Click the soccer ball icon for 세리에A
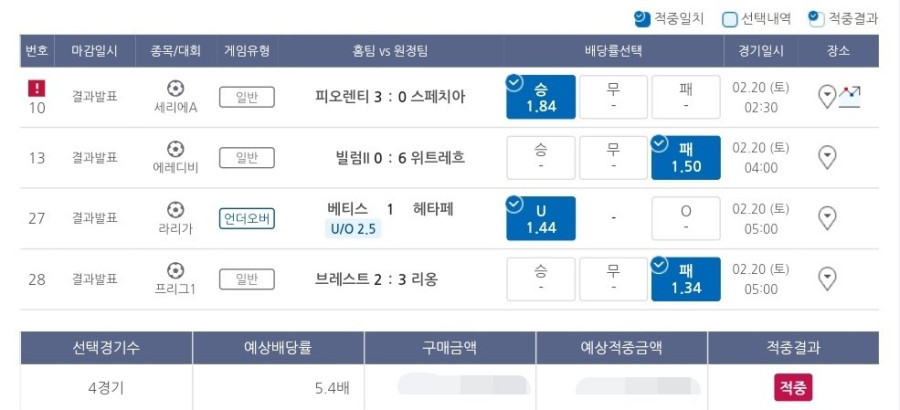Image resolution: width=900 pixels, height=410 pixels. click(x=176, y=88)
